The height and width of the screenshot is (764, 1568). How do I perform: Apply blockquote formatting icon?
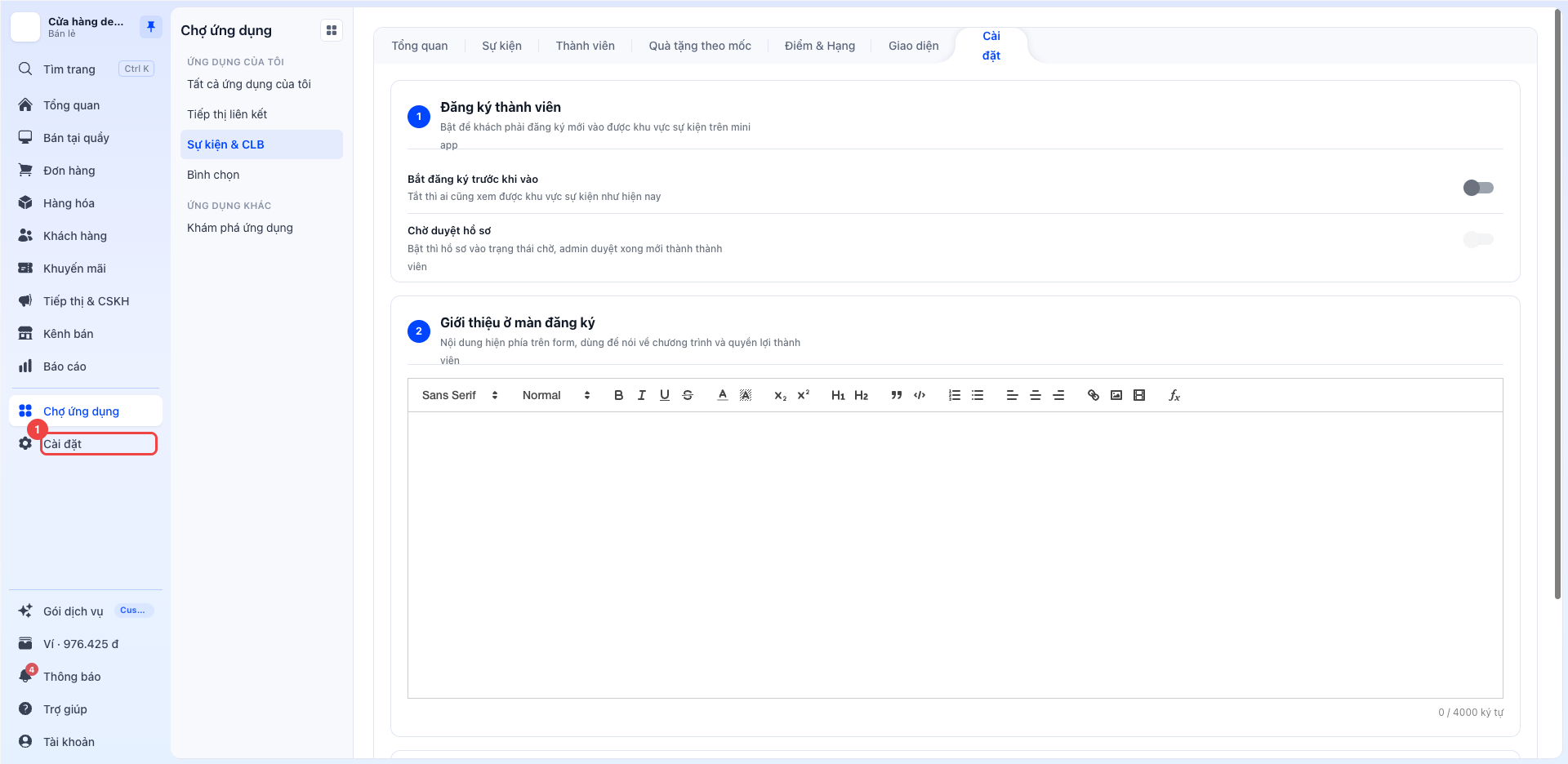897,395
